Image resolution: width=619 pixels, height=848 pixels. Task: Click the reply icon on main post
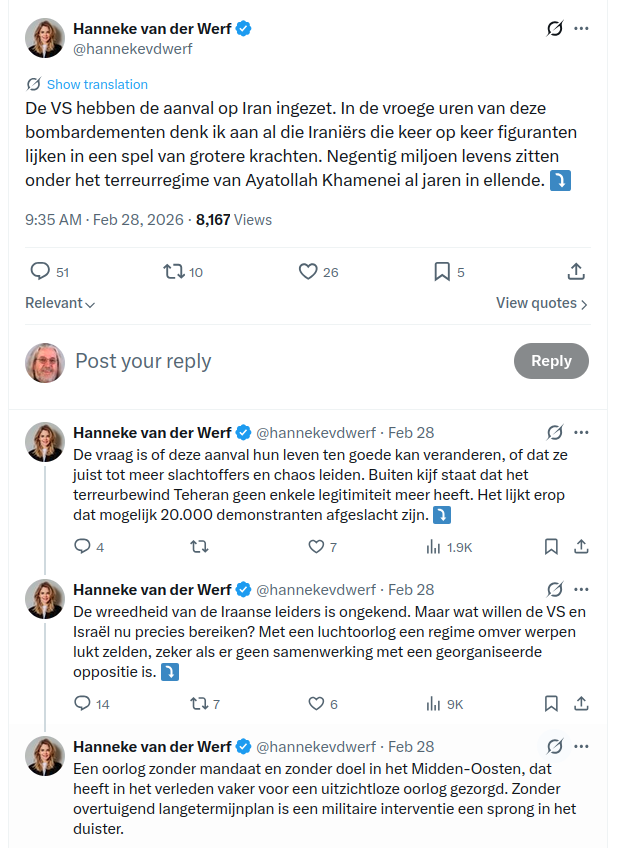tap(40, 271)
